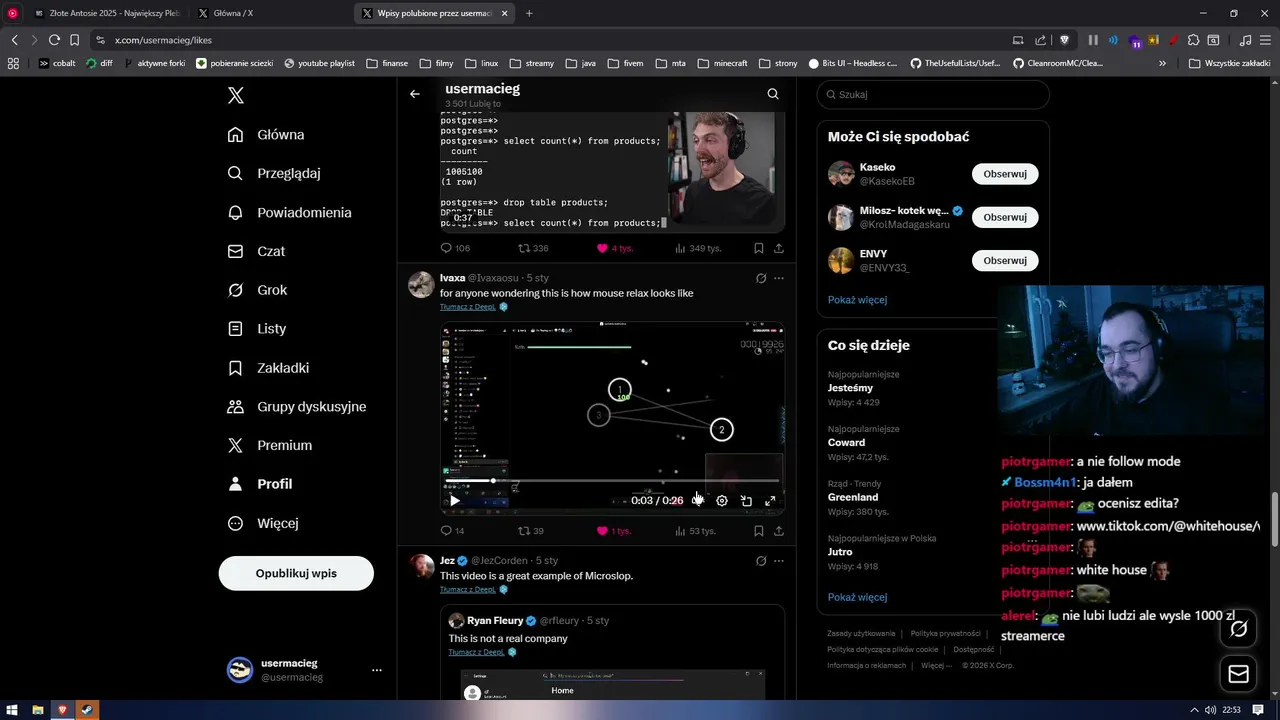Open Grok icon on Jez post

point(761,561)
